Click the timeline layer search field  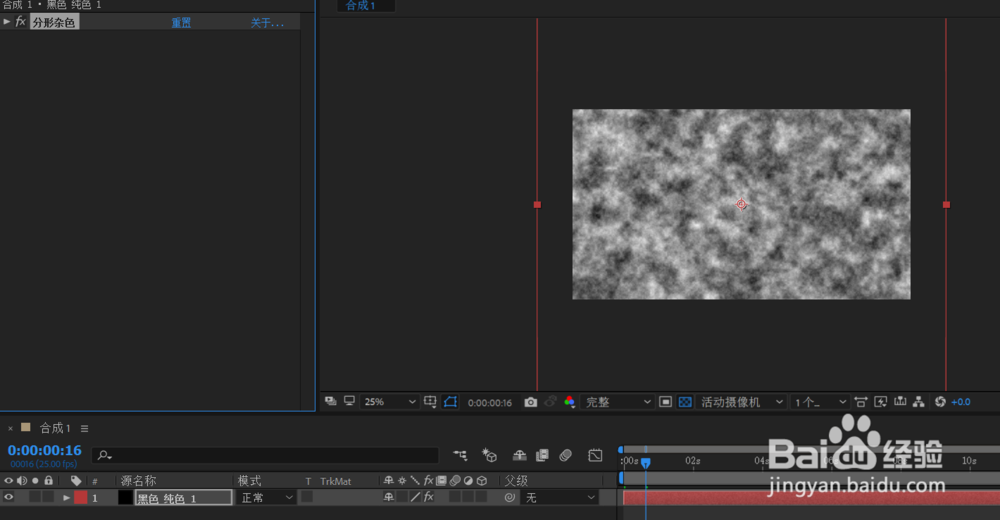click(265, 456)
